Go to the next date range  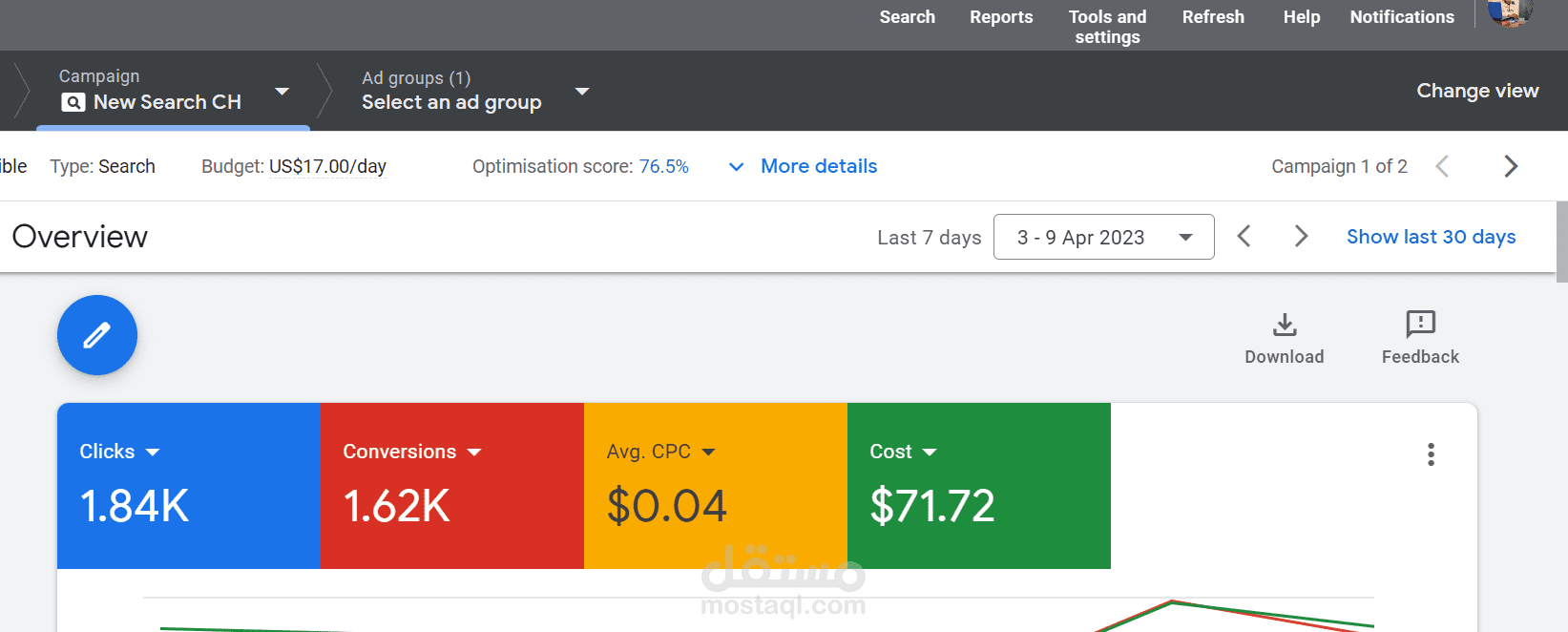pyautogui.click(x=1301, y=236)
